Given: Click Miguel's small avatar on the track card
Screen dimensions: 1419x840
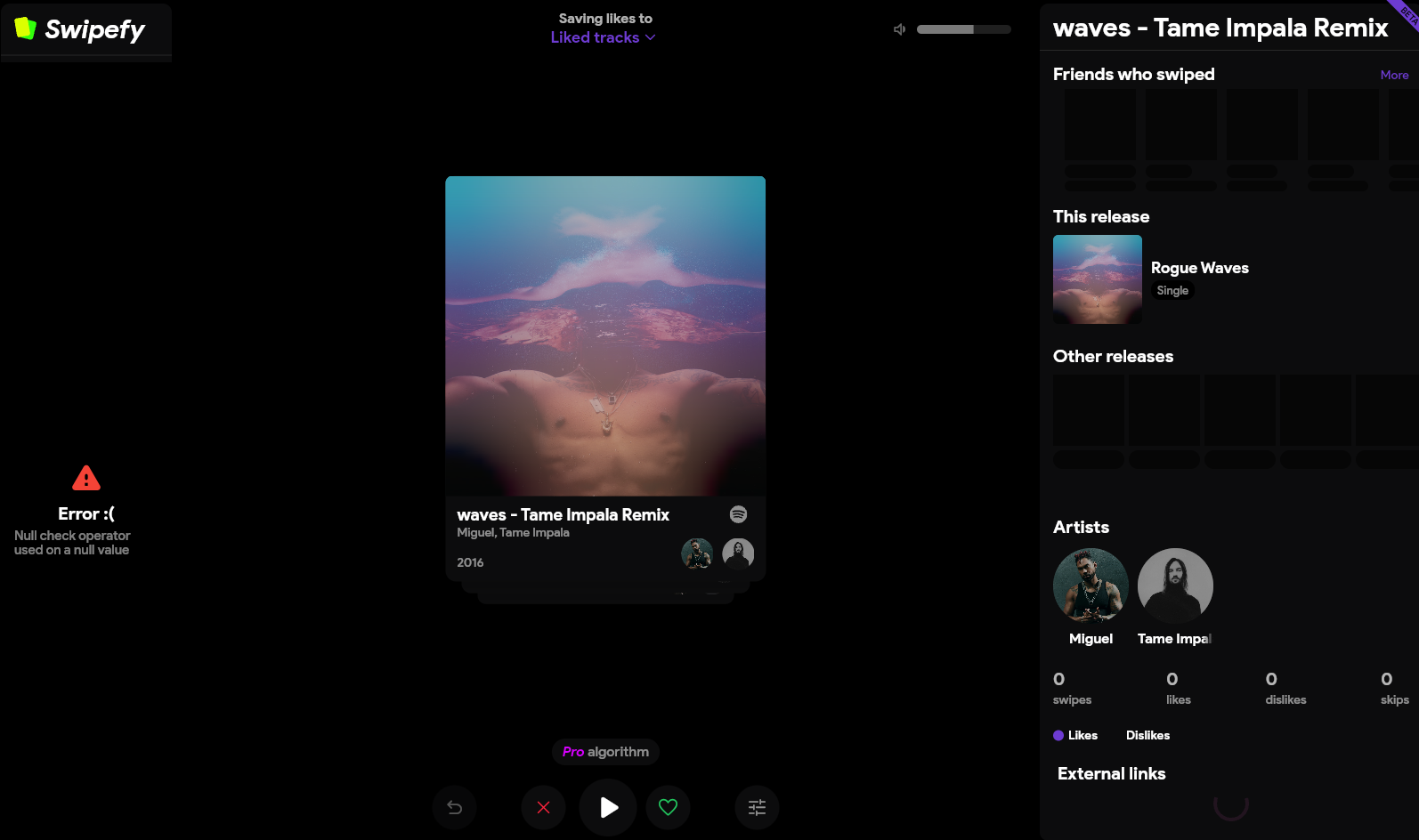Looking at the screenshot, I should (697, 553).
